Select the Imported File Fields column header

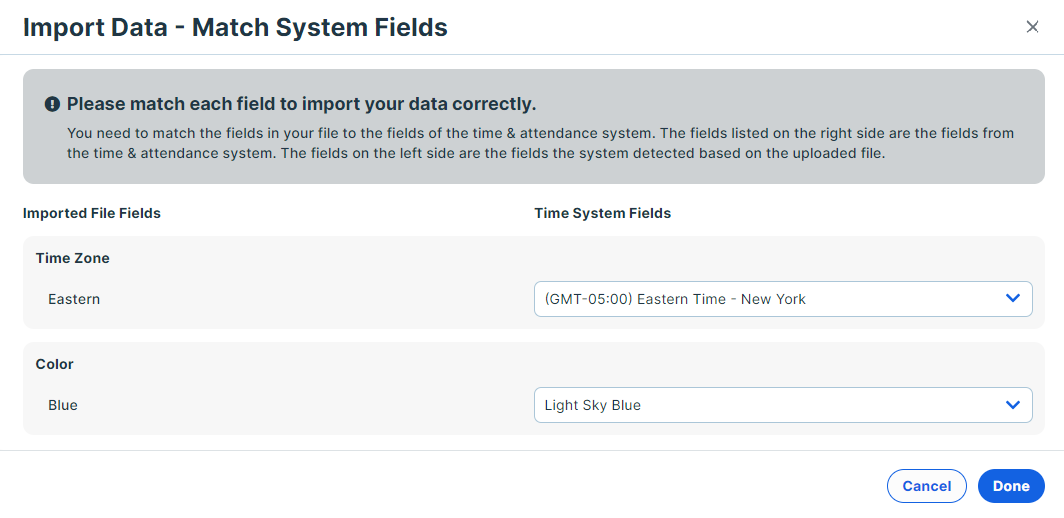point(92,213)
